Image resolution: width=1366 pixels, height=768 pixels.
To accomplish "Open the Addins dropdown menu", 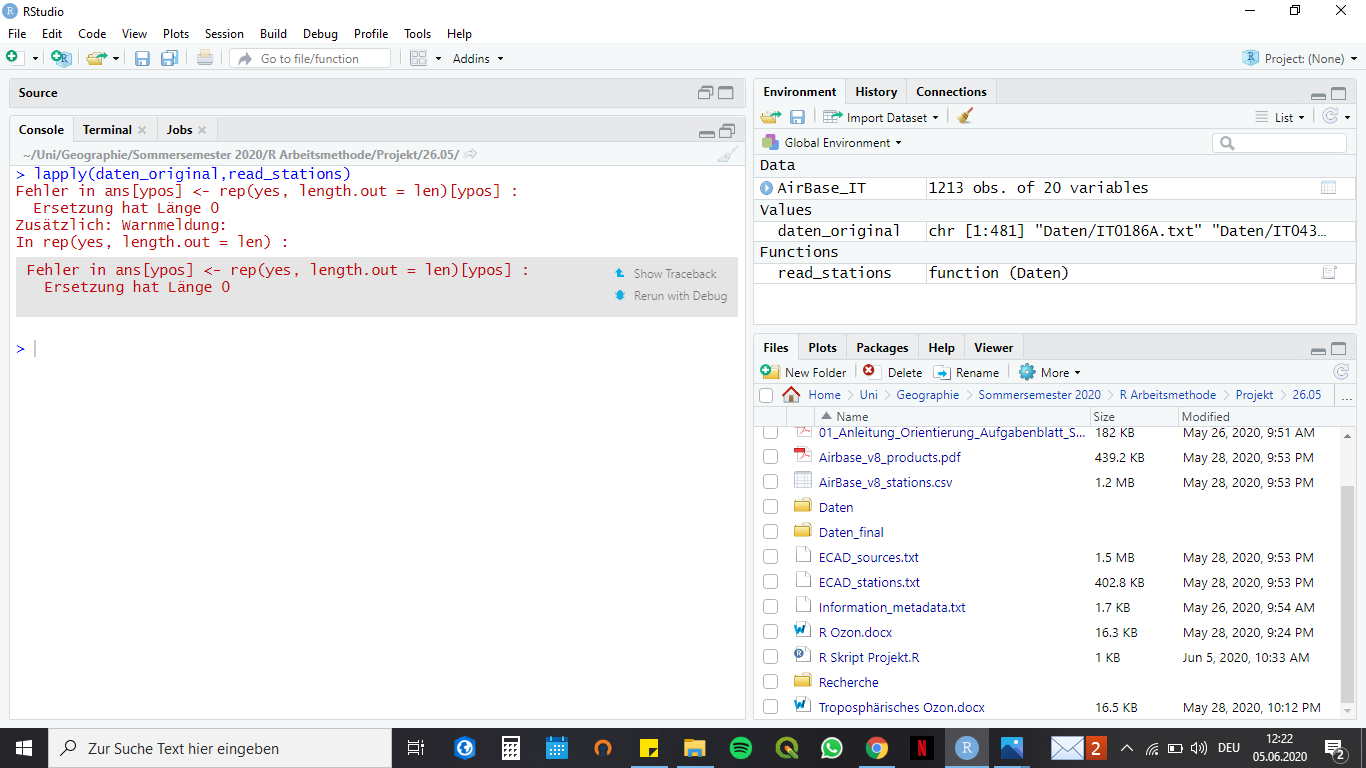I will [478, 59].
